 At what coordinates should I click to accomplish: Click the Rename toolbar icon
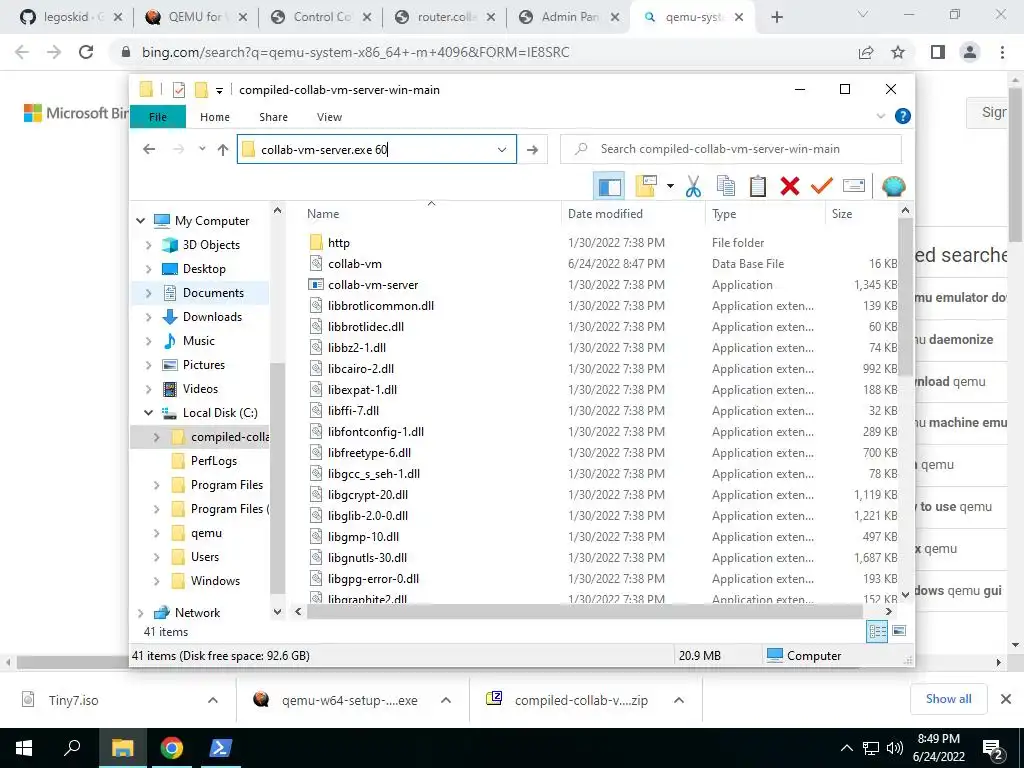click(x=854, y=186)
